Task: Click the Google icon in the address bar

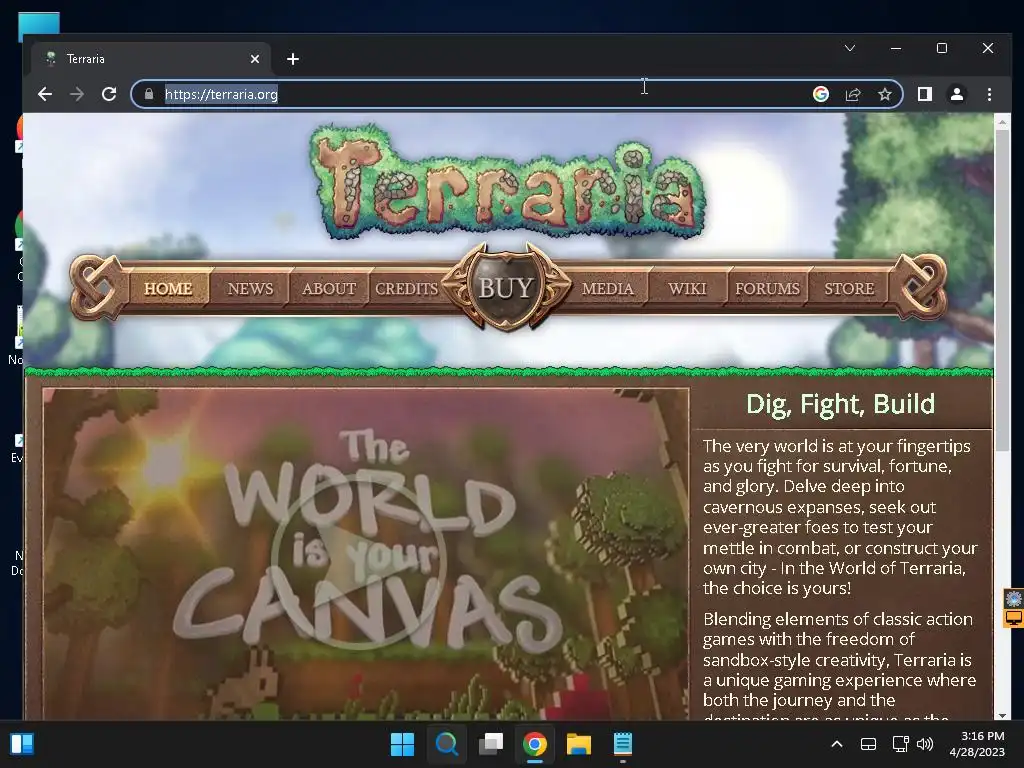Action: 821,94
